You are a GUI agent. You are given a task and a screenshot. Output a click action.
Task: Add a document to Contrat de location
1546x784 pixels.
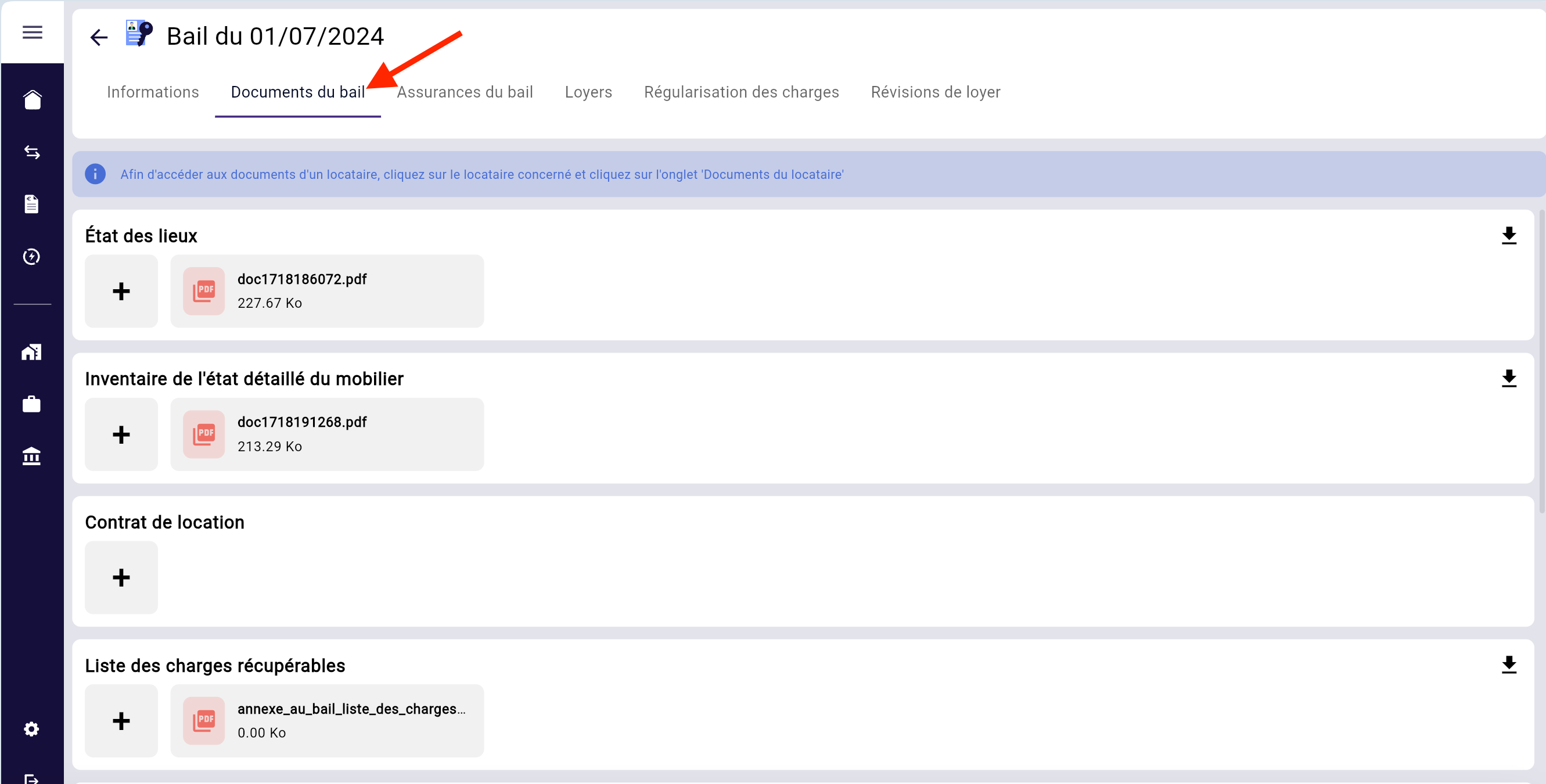[121, 577]
